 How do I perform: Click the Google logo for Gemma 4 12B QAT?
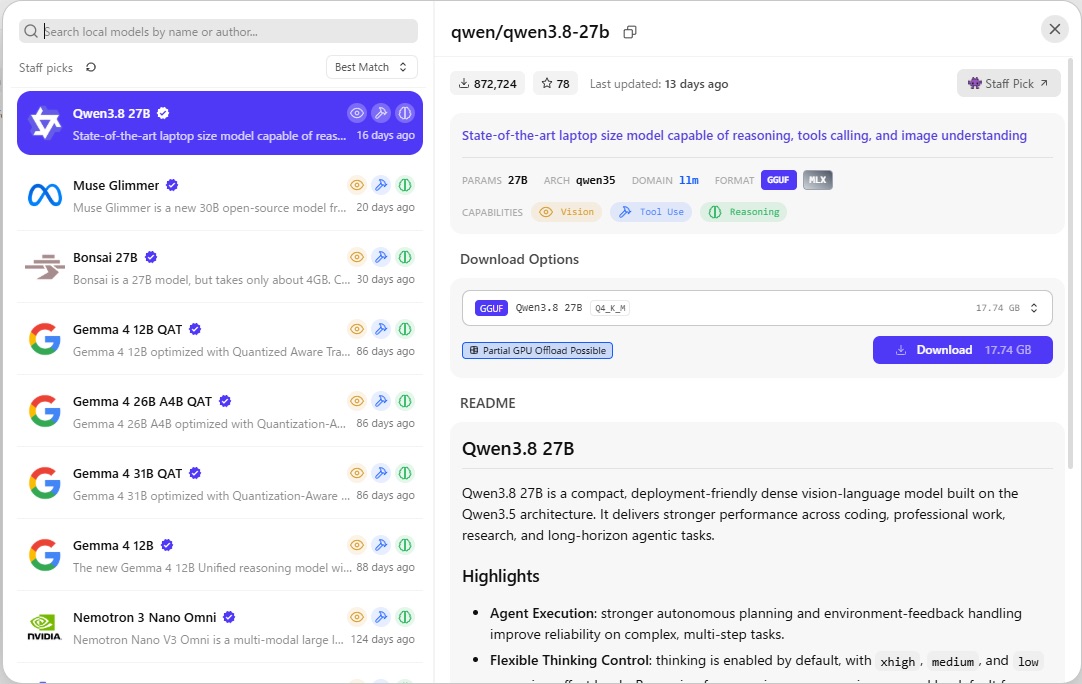45,340
